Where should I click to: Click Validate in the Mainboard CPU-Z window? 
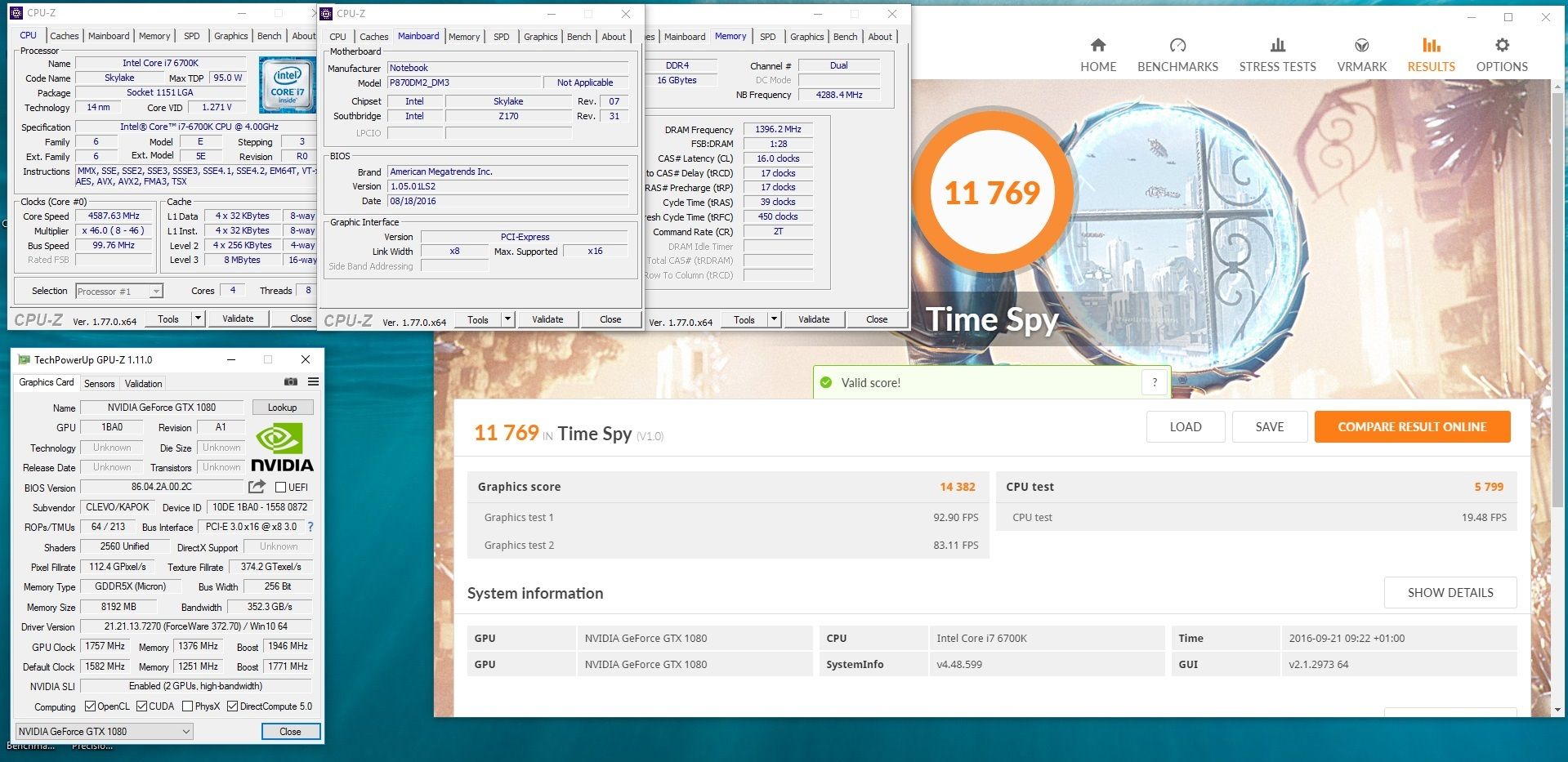tap(547, 319)
